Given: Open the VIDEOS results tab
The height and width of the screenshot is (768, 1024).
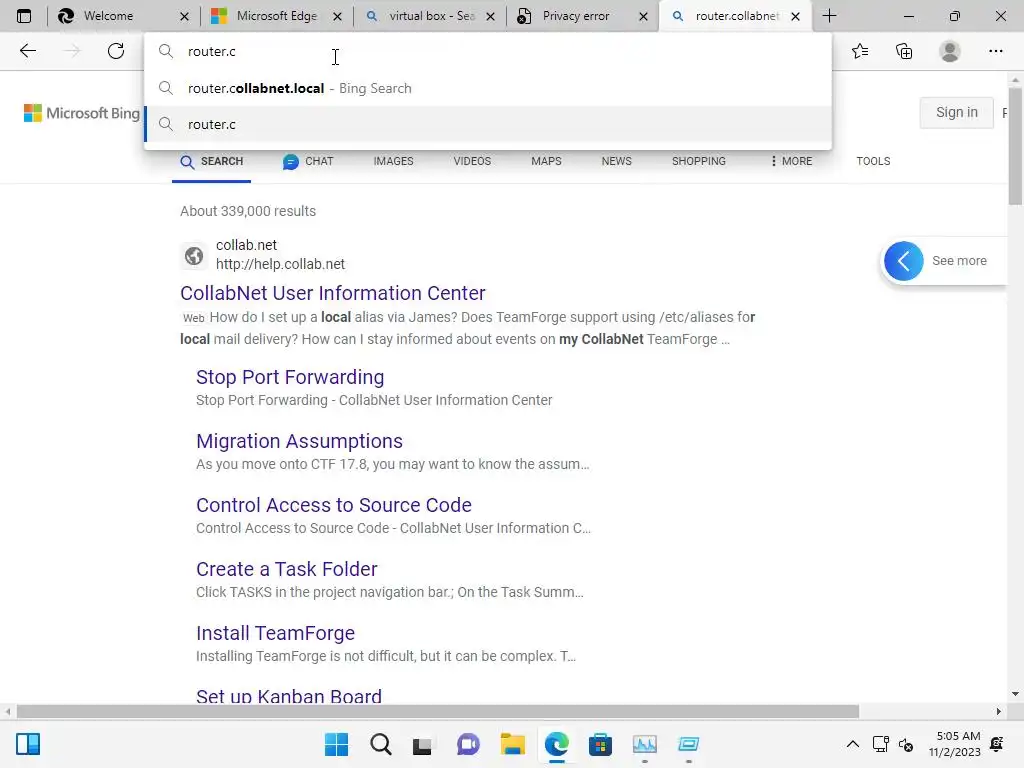Looking at the screenshot, I should [472, 161].
